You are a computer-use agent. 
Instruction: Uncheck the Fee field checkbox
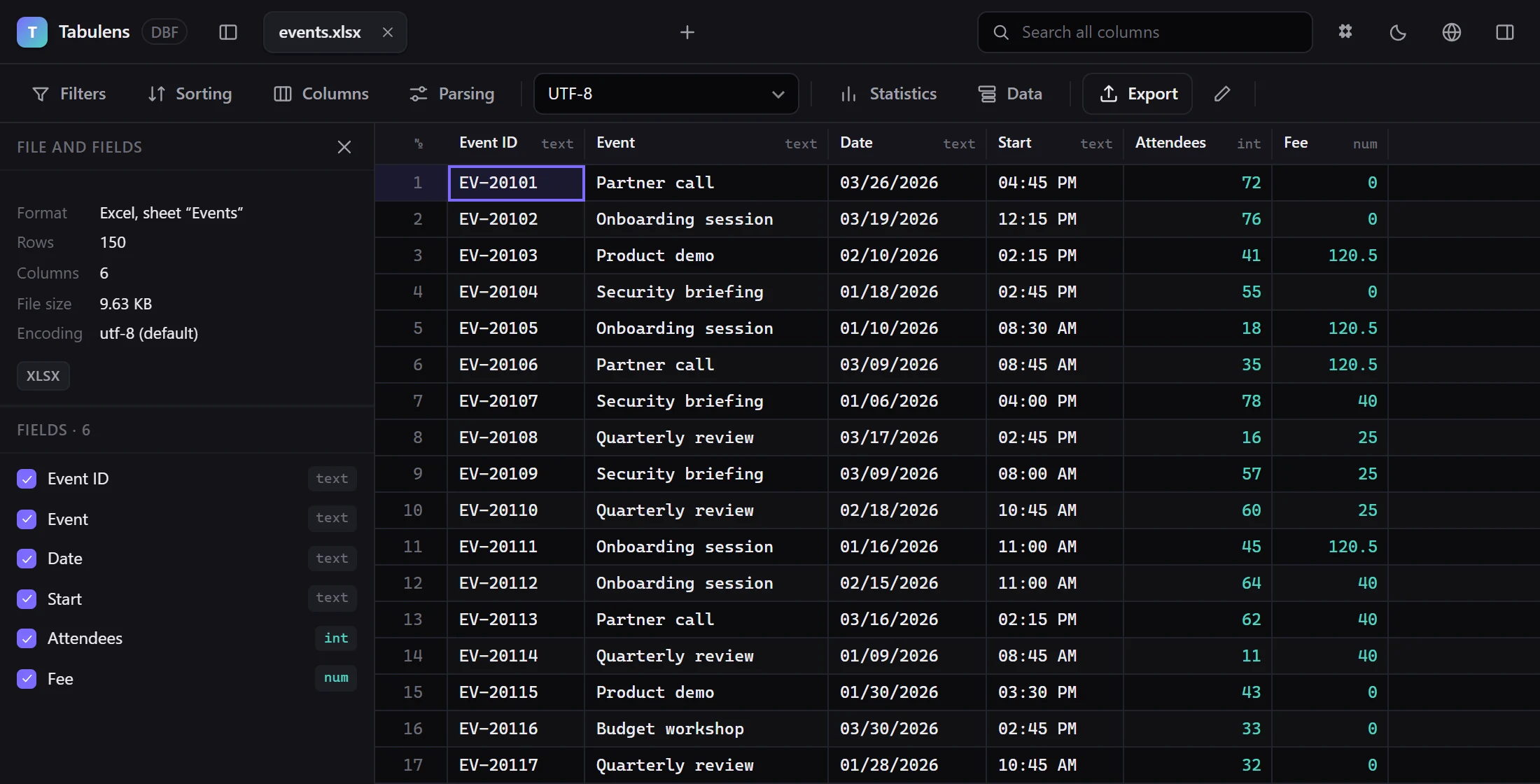[x=27, y=679]
